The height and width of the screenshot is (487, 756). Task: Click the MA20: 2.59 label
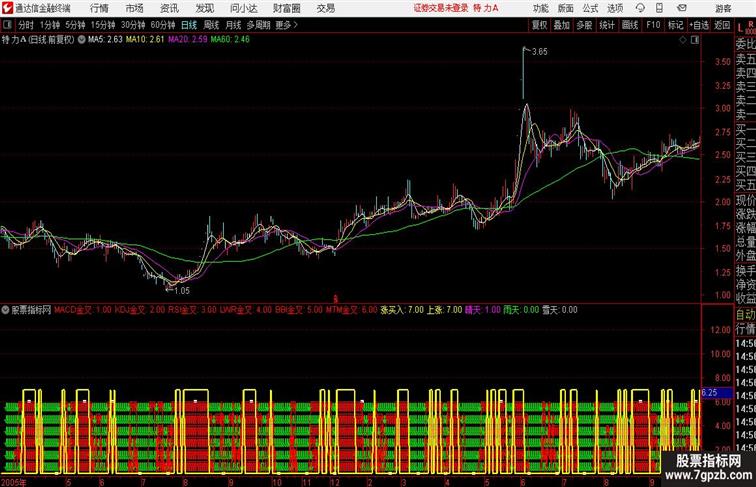[x=188, y=40]
